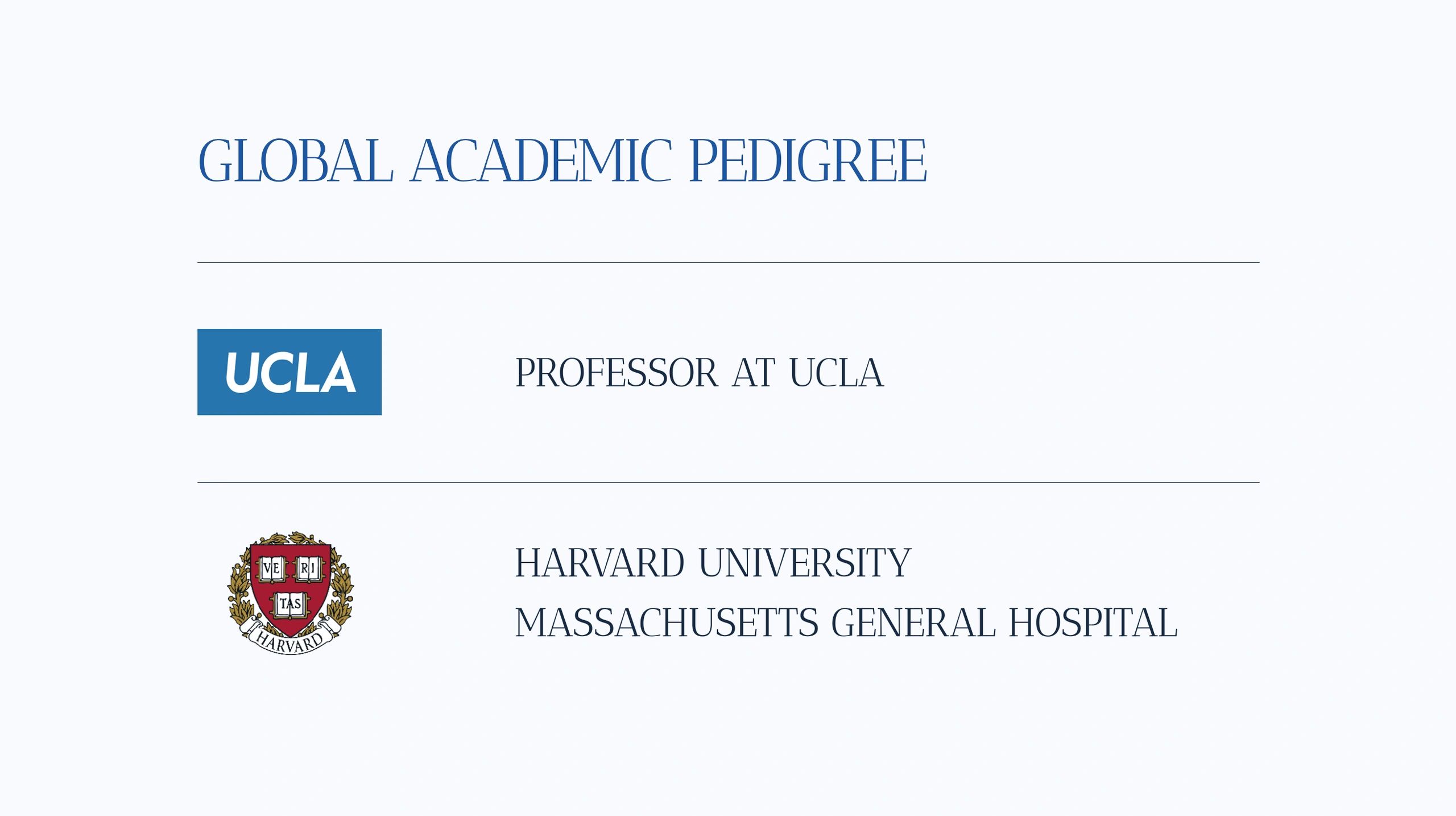This screenshot has height=816, width=1456.
Task: Select the RI book on Harvard crest
Action: 308,568
